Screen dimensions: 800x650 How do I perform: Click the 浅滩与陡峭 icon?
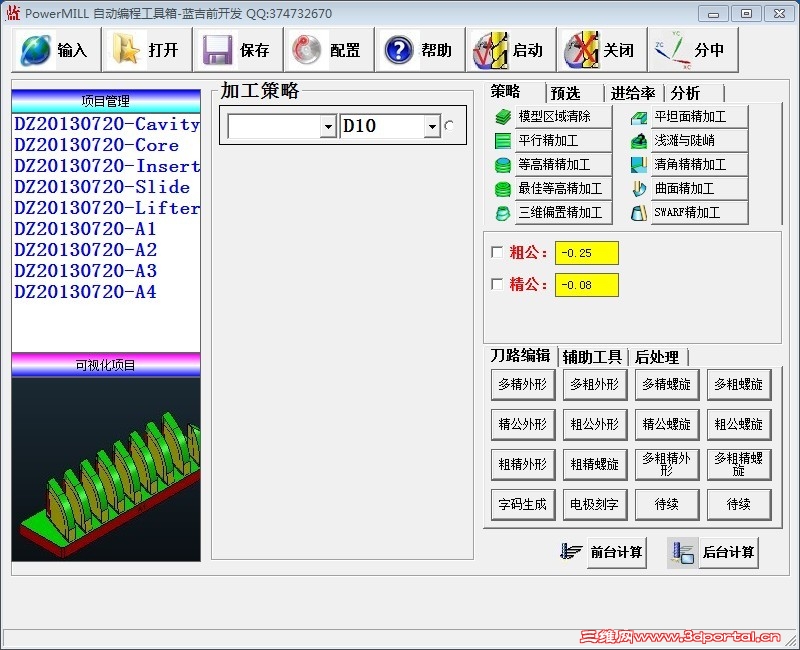point(639,141)
